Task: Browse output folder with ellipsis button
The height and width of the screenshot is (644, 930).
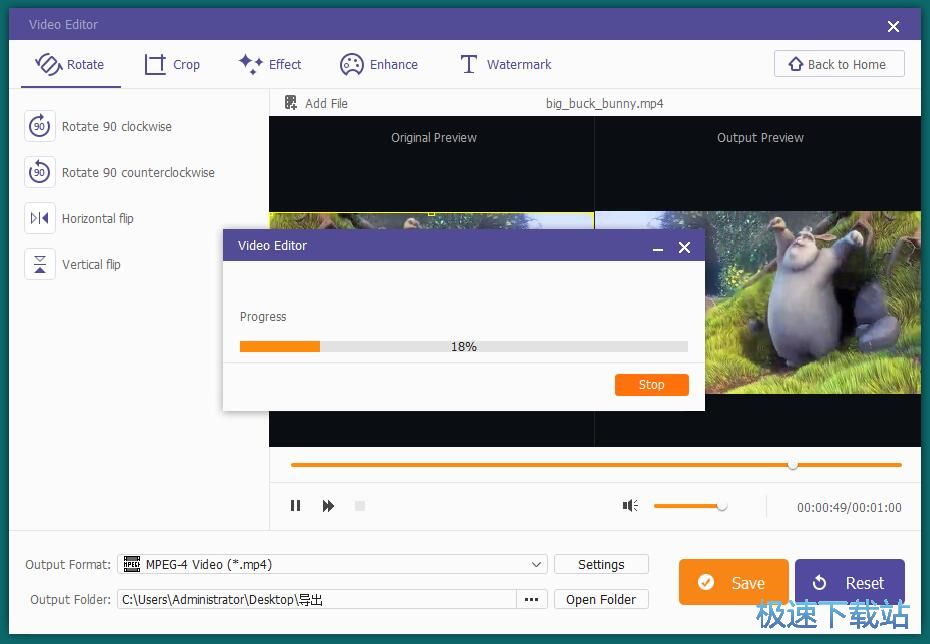Action: pyautogui.click(x=531, y=600)
